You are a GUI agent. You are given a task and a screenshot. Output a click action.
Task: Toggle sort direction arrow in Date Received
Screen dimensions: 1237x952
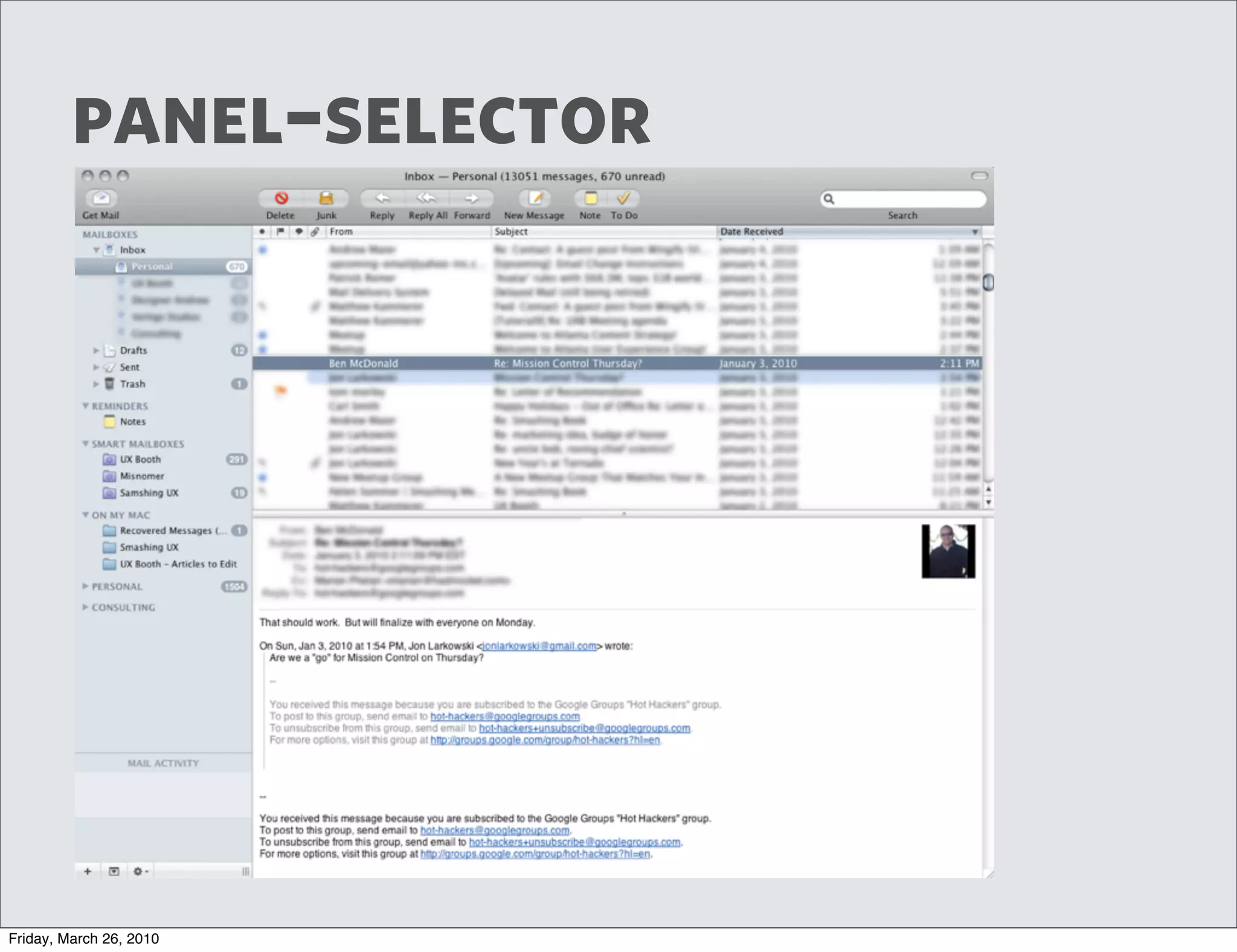pyautogui.click(x=974, y=232)
